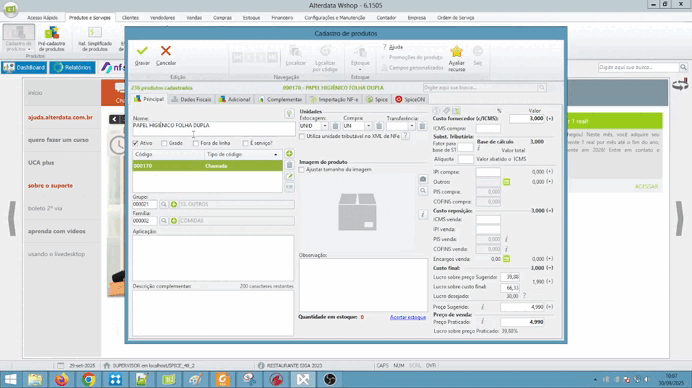The height and width of the screenshot is (388, 692).
Task: Click Relatórios button in main window
Action: tap(72, 68)
